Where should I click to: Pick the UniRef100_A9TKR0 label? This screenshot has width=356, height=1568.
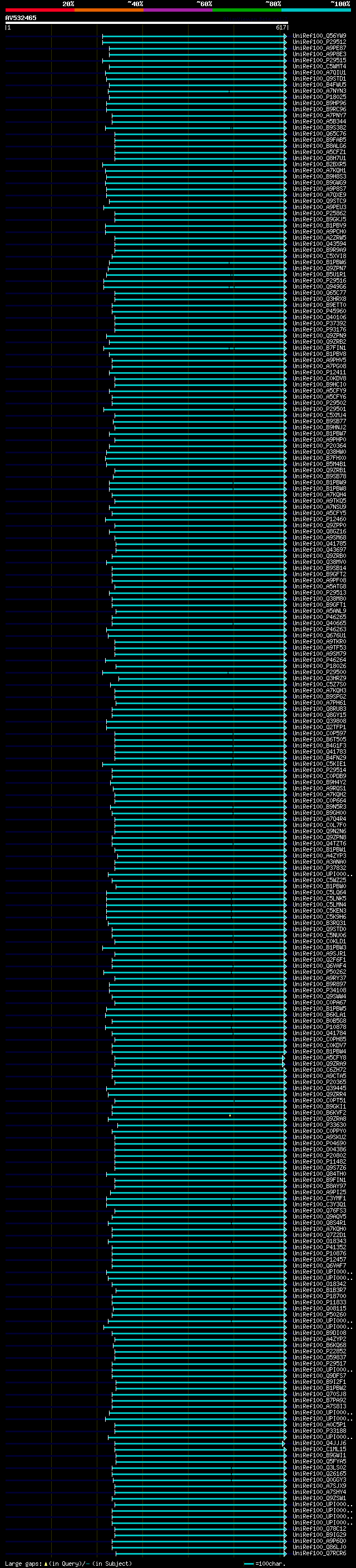click(319, 641)
